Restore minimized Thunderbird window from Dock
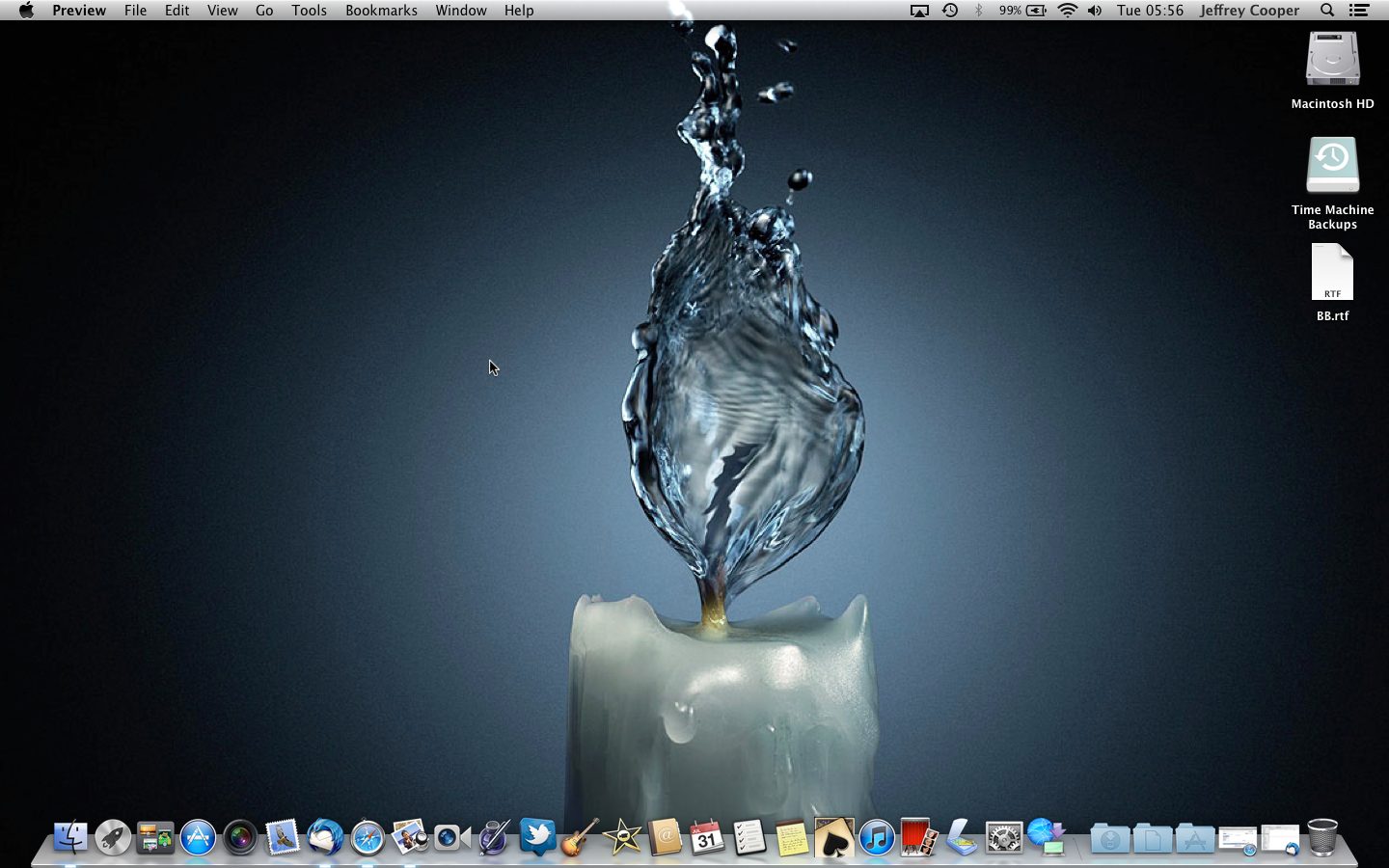This screenshot has width=1389, height=868. click(x=1280, y=840)
